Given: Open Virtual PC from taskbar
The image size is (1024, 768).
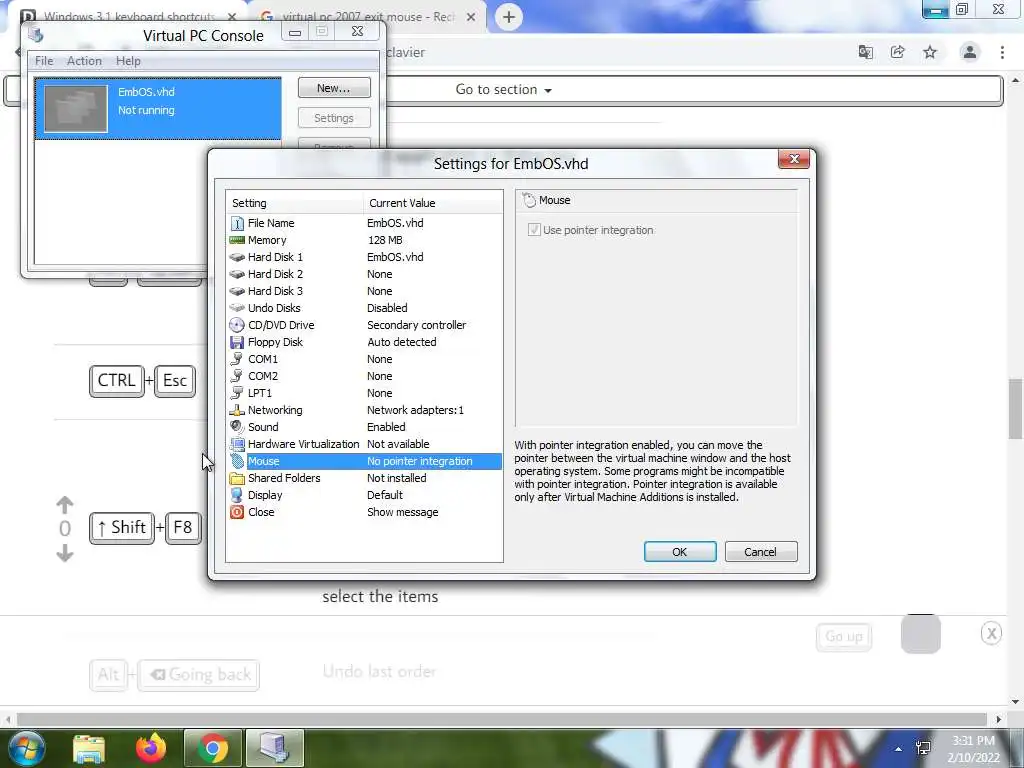Looking at the screenshot, I should click(x=274, y=748).
